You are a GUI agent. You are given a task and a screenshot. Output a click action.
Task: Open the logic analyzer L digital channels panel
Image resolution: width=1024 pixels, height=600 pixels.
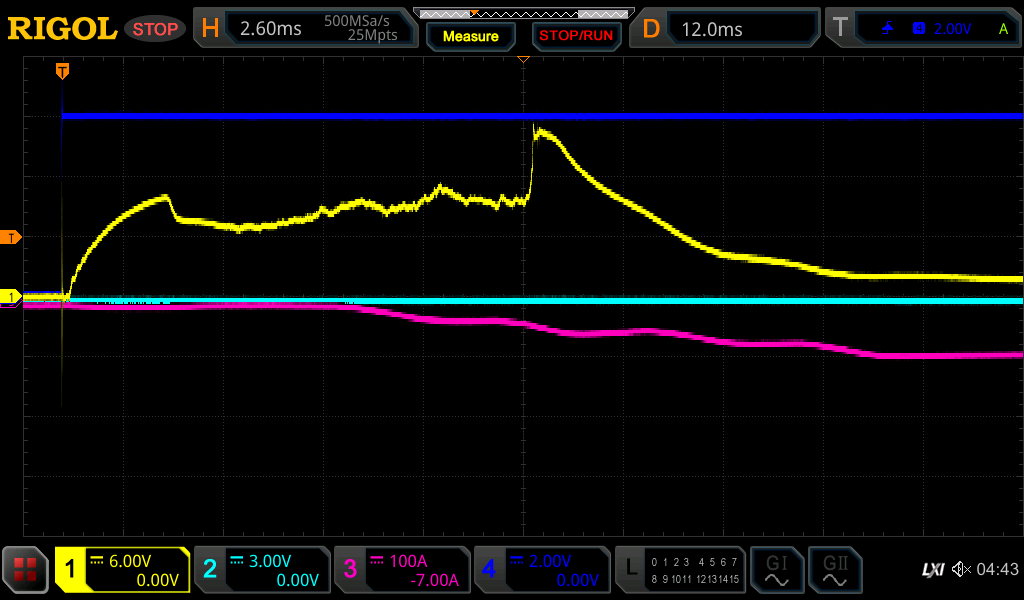(680, 570)
